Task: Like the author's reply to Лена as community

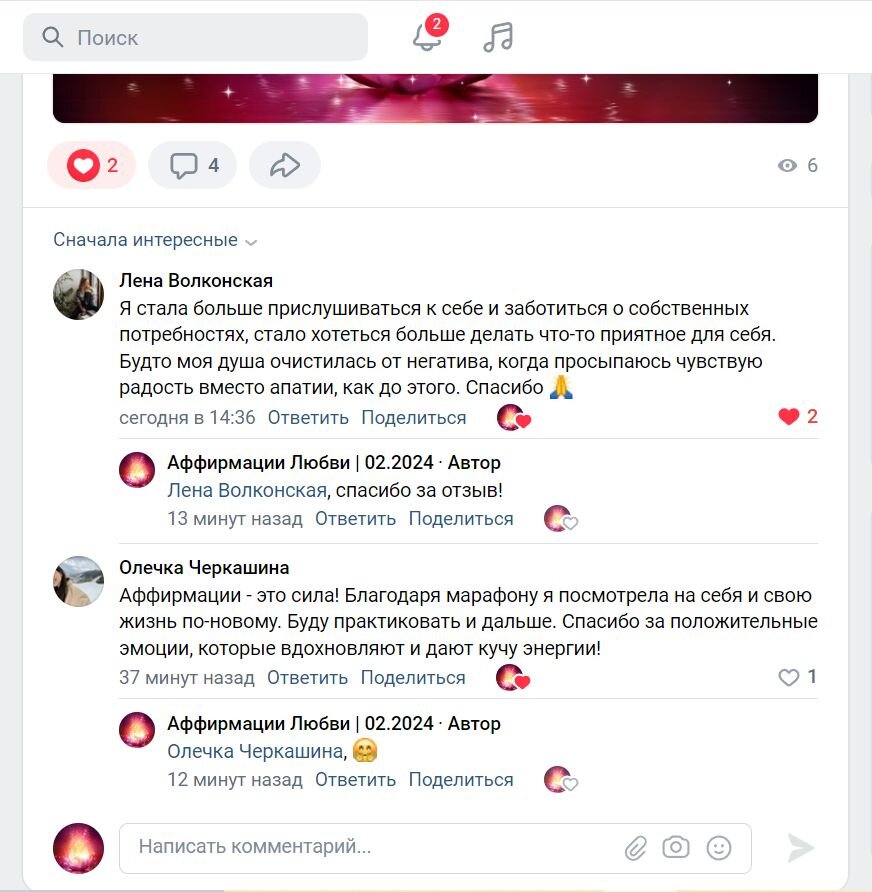Action: click(561, 518)
